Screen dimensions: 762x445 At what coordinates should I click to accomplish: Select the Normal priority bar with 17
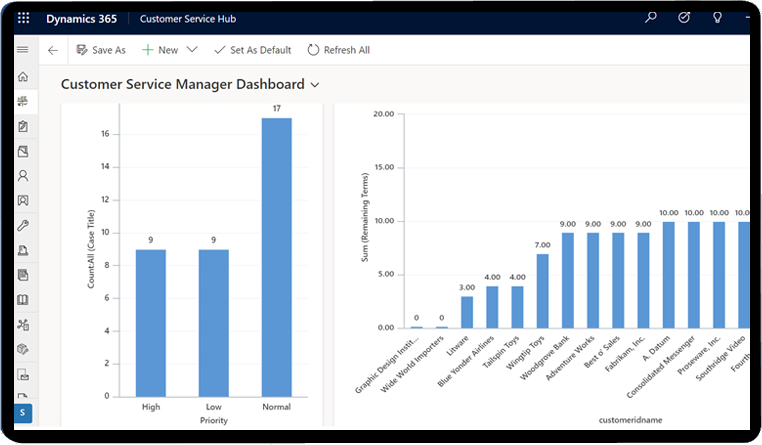(277, 257)
